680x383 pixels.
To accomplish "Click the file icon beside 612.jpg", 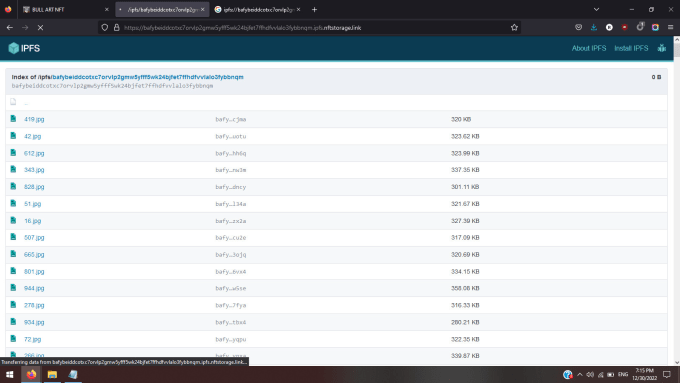I will [x=13, y=152].
